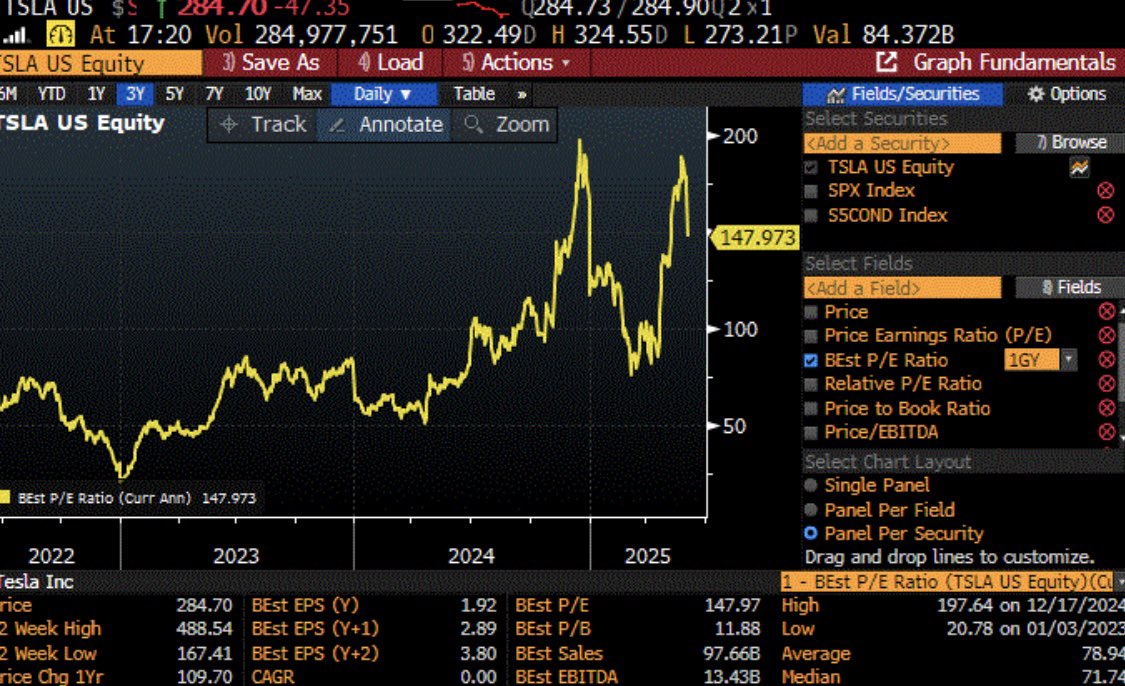Click the Fields/Securities chart icon
Image resolution: width=1125 pixels, height=686 pixels.
click(835, 94)
